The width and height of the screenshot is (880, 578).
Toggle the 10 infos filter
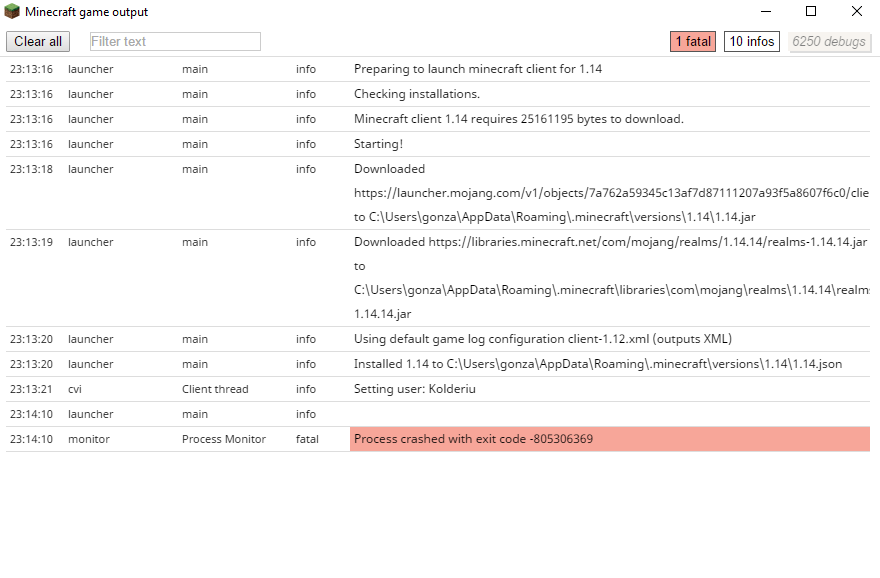pos(751,41)
